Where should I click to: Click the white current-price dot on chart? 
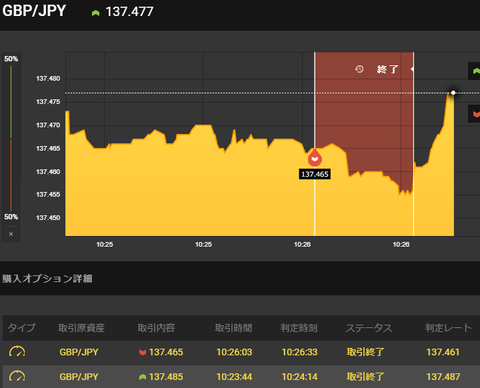[453, 93]
